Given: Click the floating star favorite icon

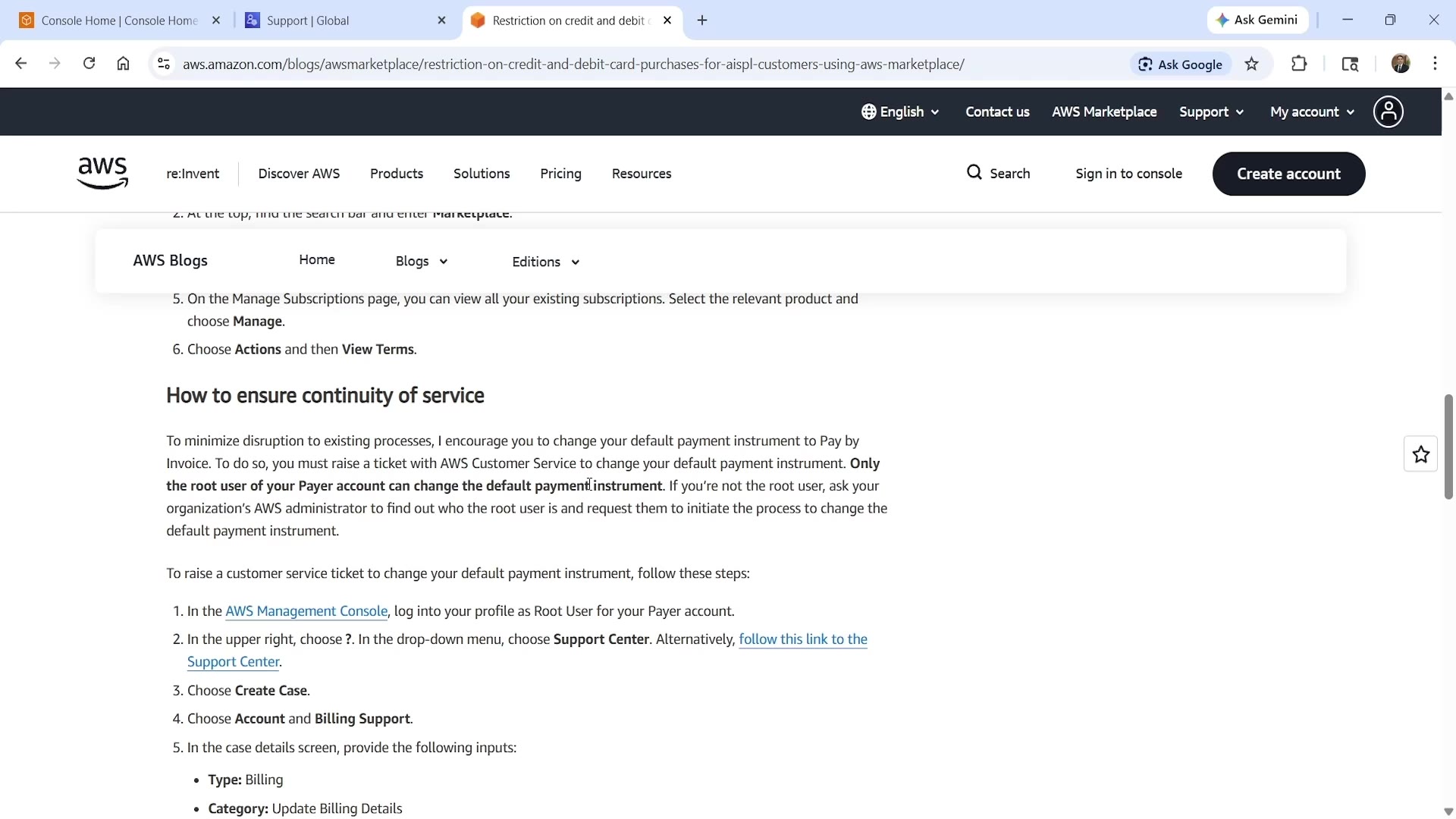Looking at the screenshot, I should pos(1421,454).
